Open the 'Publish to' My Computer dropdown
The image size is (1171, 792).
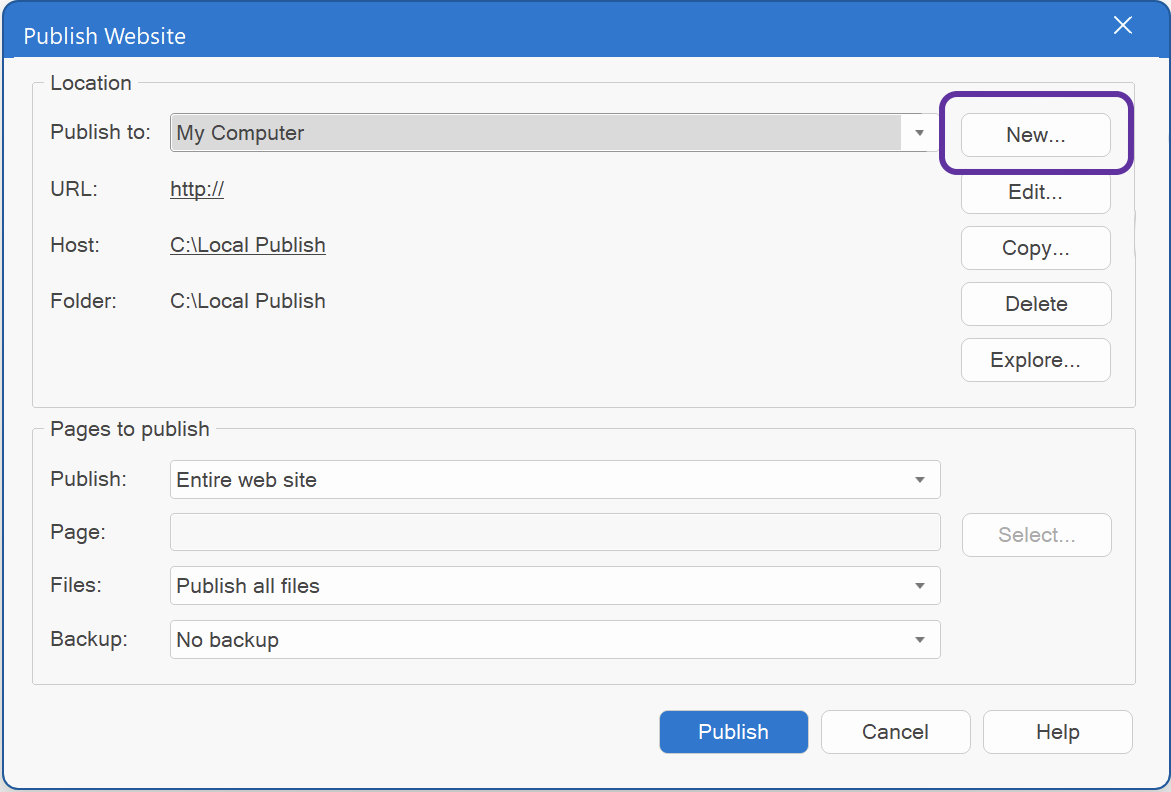click(x=555, y=133)
